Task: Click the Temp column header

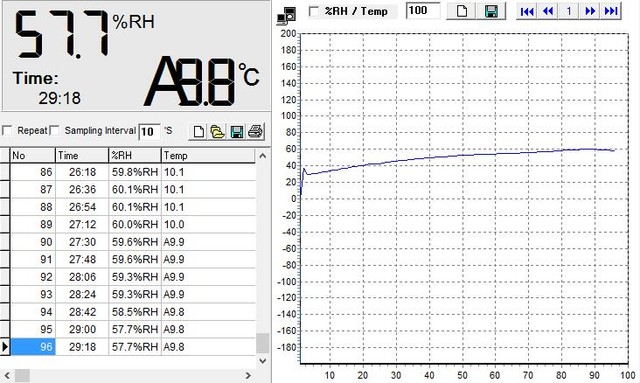Action: point(208,156)
